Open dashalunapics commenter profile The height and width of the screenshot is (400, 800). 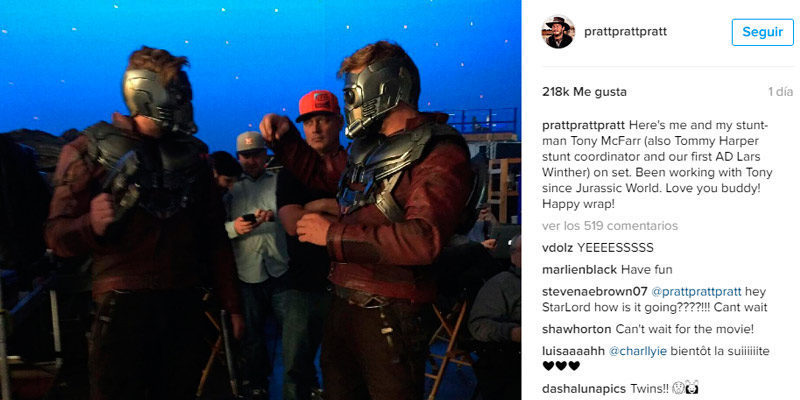(x=581, y=389)
